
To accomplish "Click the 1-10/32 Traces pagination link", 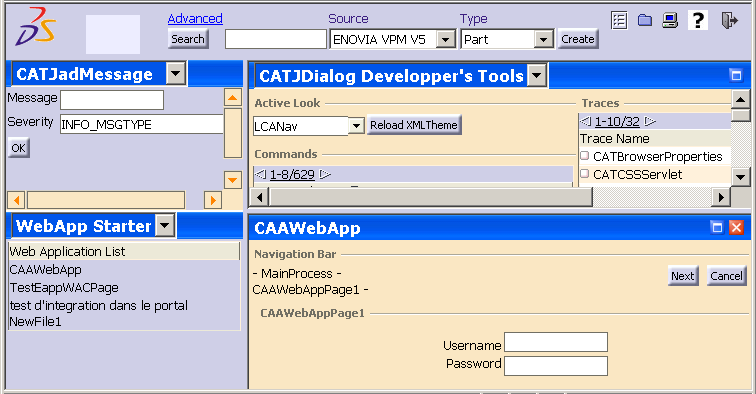I will coord(617,122).
